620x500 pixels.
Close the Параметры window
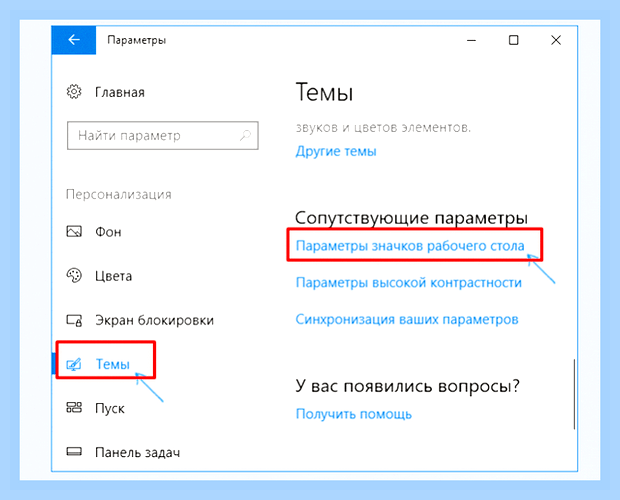coord(556,40)
